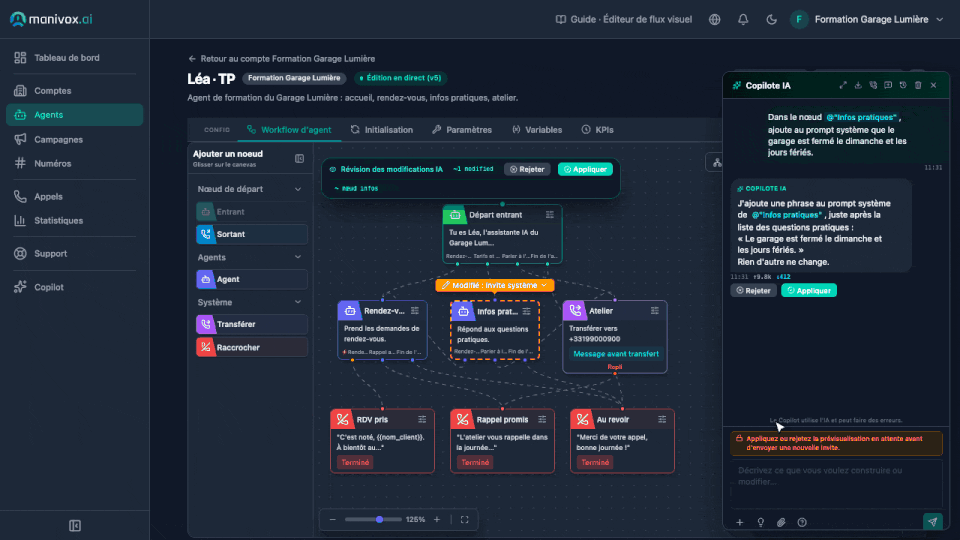Start a new conversation in Copilote IA
This screenshot has height=540, width=960.
pos(888,86)
